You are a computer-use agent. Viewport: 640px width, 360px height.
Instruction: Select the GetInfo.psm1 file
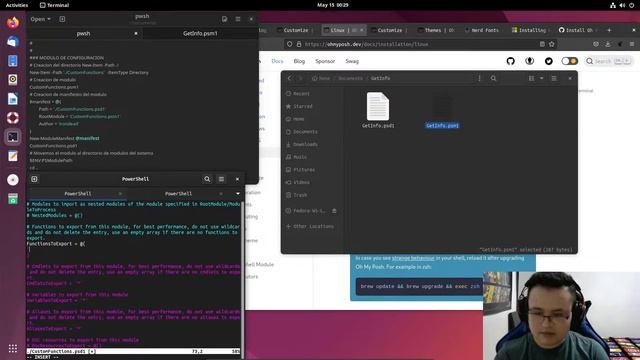pyautogui.click(x=442, y=110)
